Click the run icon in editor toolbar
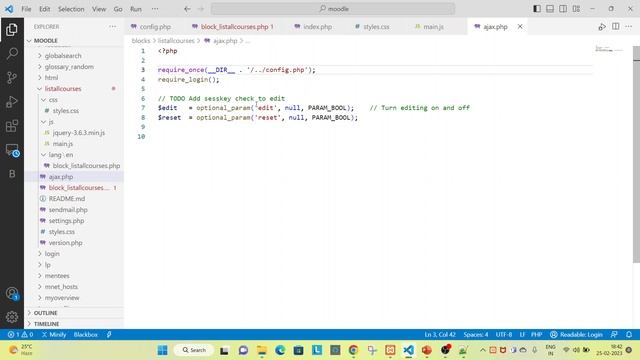The height and width of the screenshot is (360, 640). pos(602,27)
